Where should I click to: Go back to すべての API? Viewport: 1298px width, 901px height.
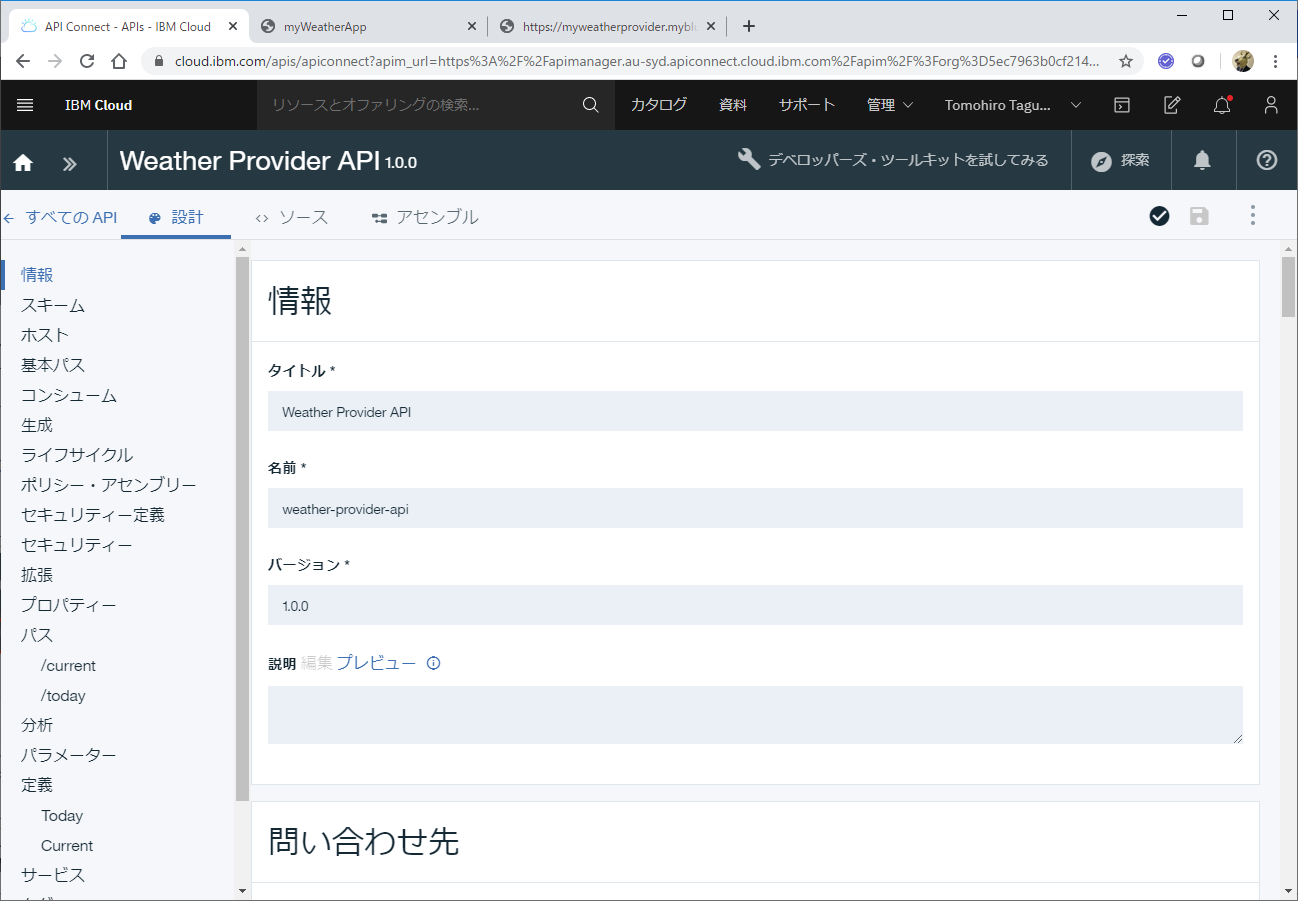(x=60, y=217)
